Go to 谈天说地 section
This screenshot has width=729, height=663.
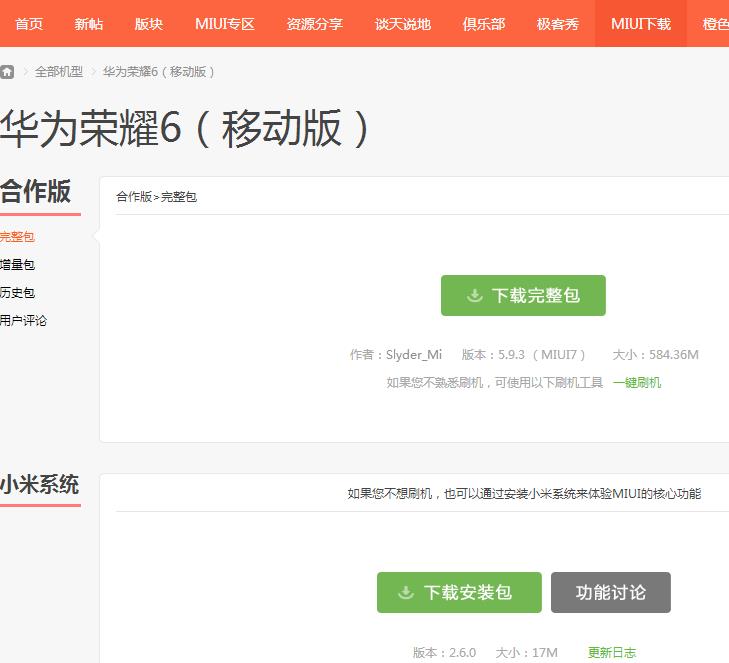[x=403, y=24]
